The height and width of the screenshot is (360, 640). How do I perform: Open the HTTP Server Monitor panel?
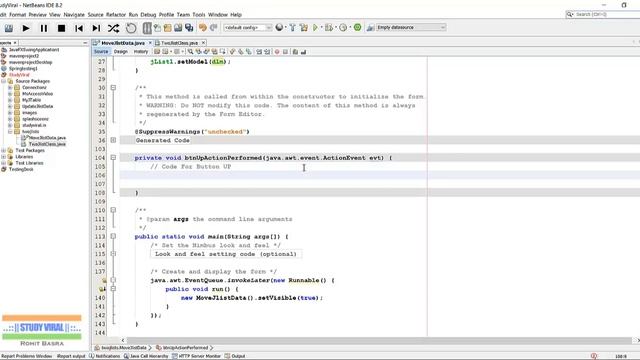point(197,356)
